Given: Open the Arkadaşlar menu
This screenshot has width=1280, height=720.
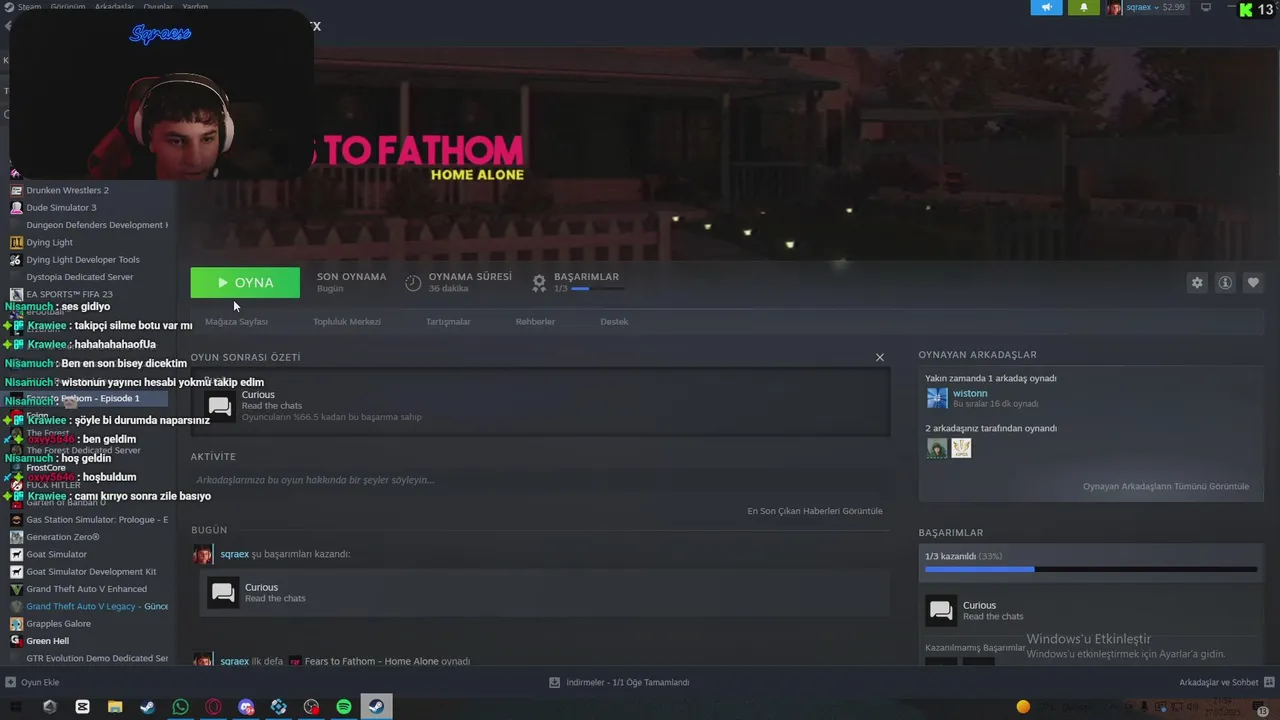Looking at the screenshot, I should pos(114,6).
